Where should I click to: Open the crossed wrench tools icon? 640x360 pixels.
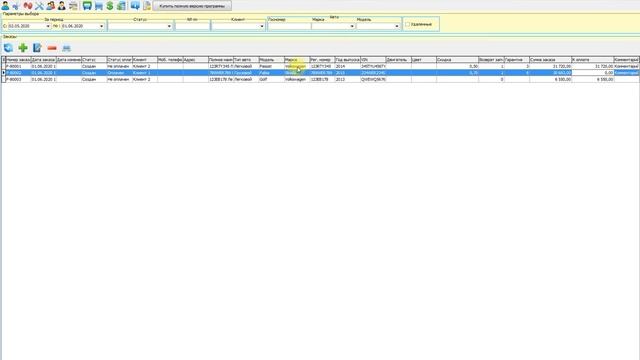tap(39, 6)
